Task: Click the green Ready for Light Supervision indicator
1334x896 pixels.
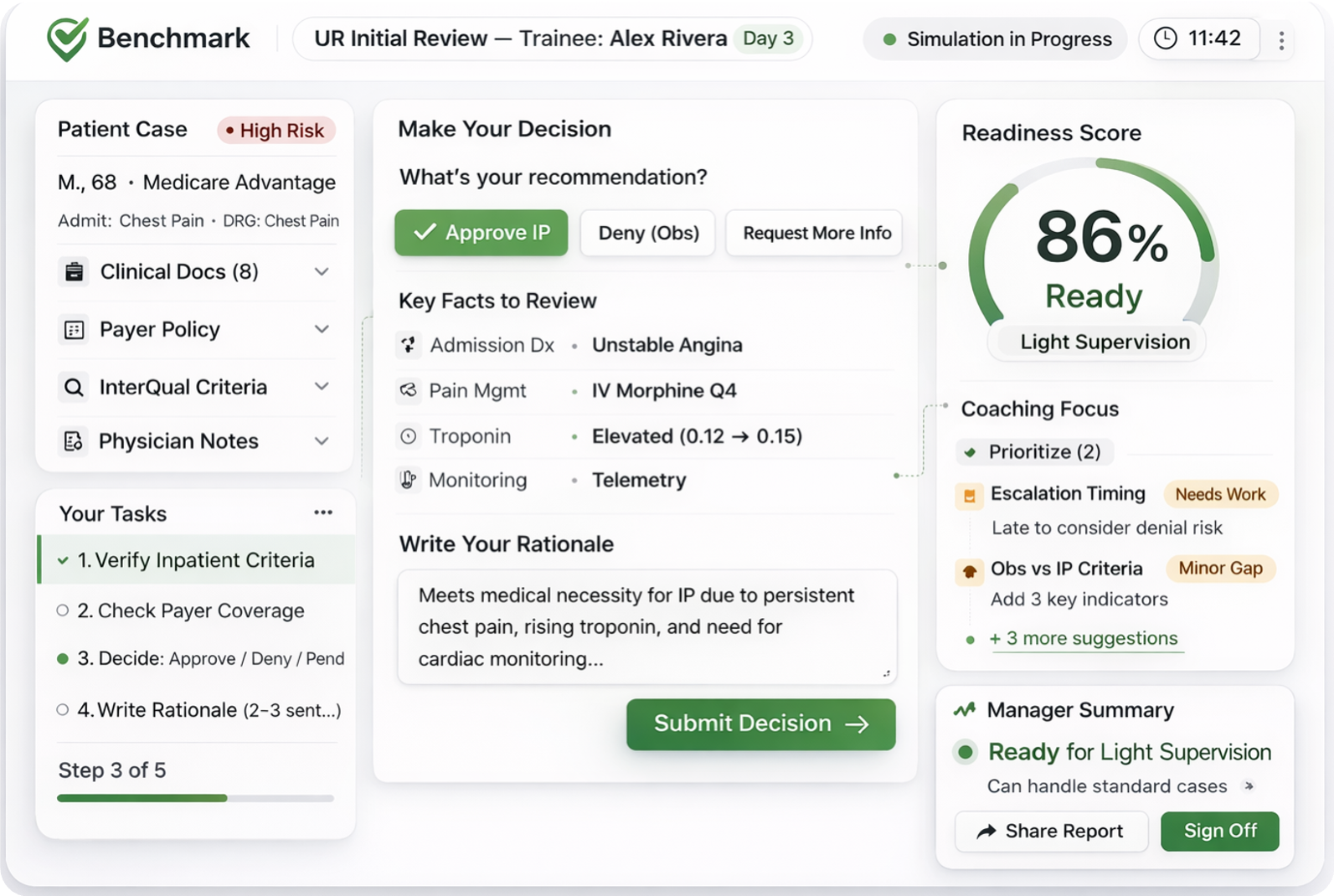Action: point(966,752)
